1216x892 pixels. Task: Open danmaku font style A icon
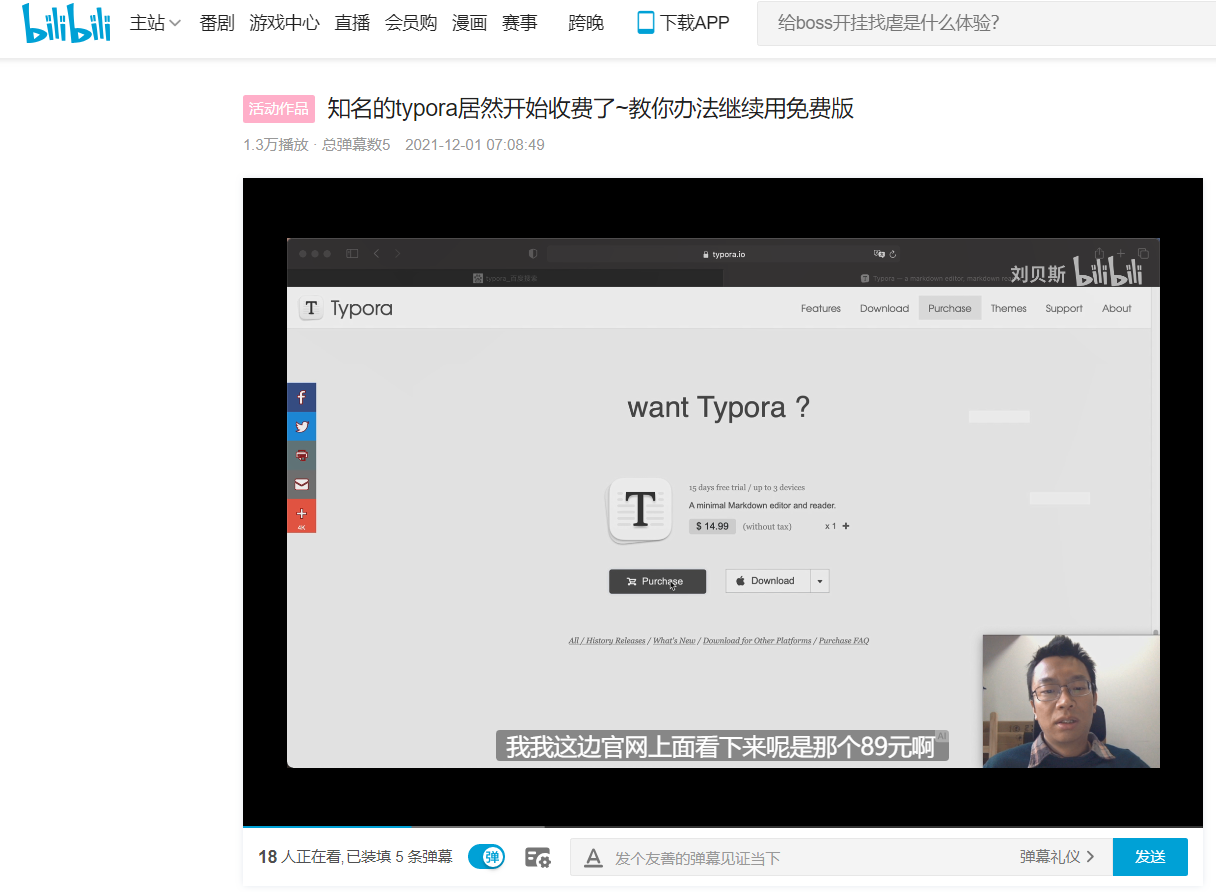pos(593,857)
